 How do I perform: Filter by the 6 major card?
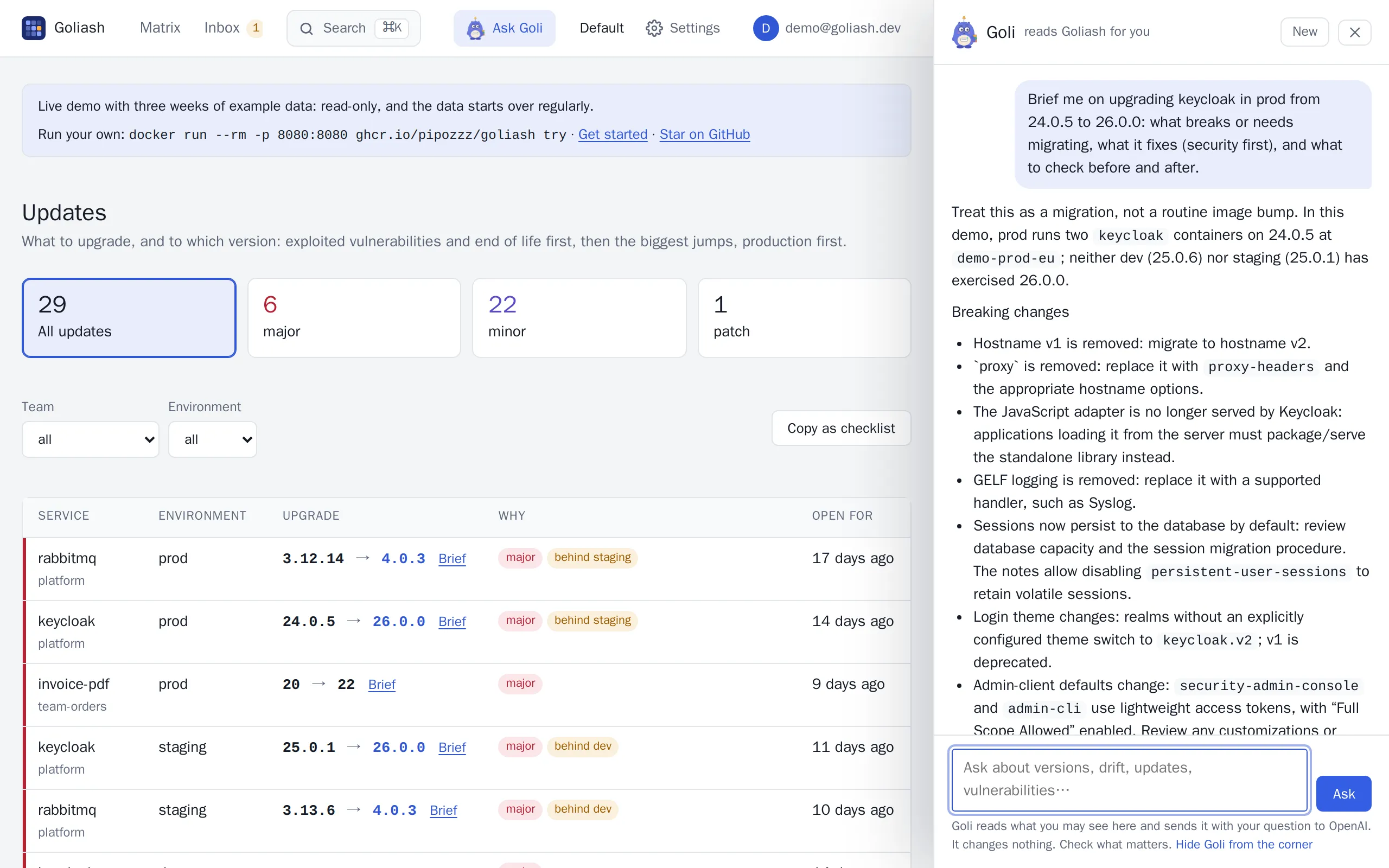pos(354,318)
